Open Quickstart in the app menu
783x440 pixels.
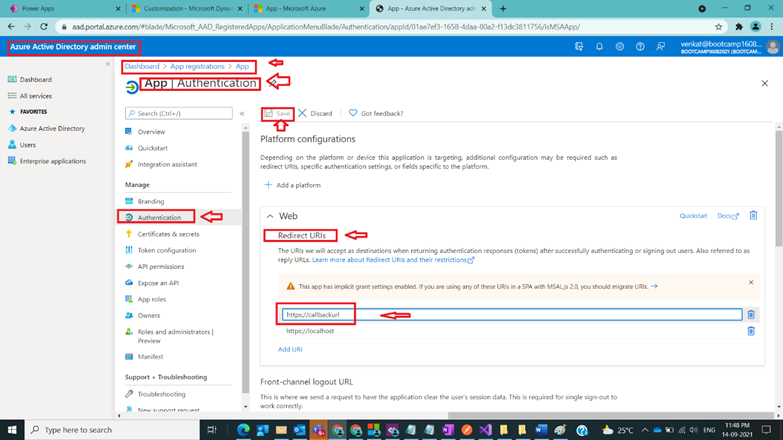pyautogui.click(x=152, y=148)
